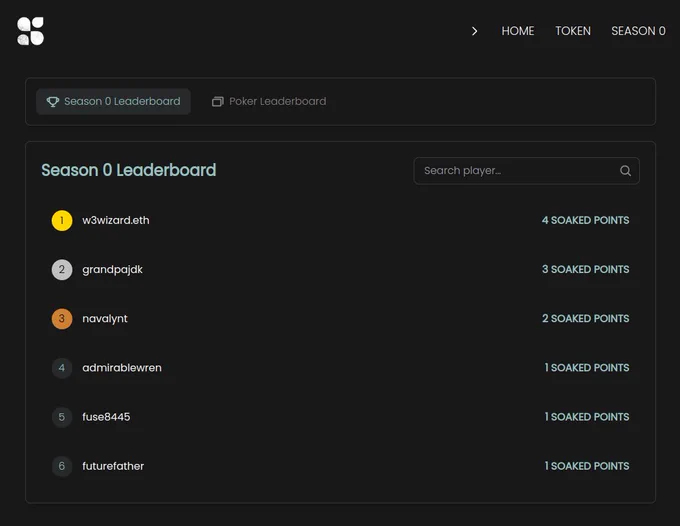Open player navalynt

pyautogui.click(x=105, y=319)
